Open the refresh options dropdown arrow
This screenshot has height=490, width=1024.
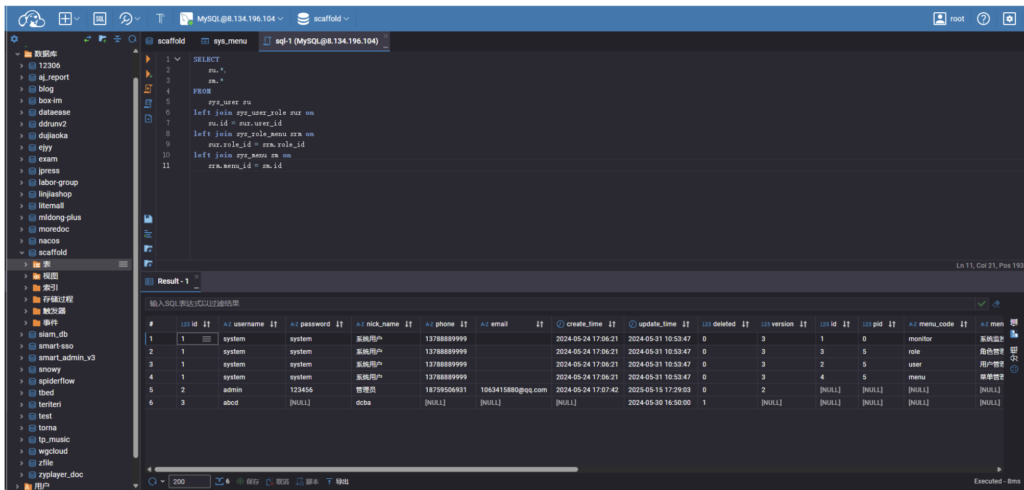(x=162, y=482)
